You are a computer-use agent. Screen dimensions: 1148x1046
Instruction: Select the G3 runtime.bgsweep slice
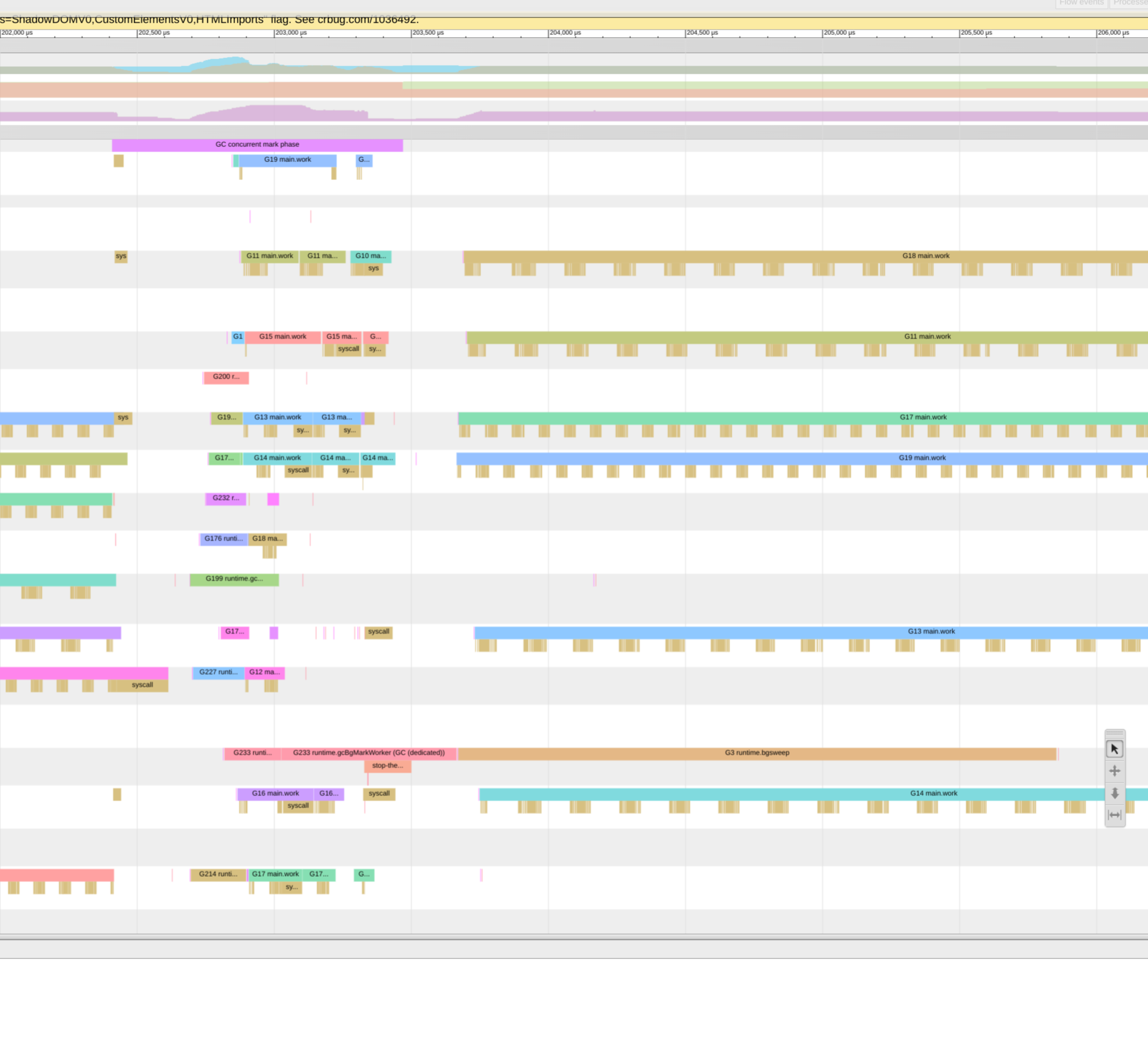(x=757, y=754)
